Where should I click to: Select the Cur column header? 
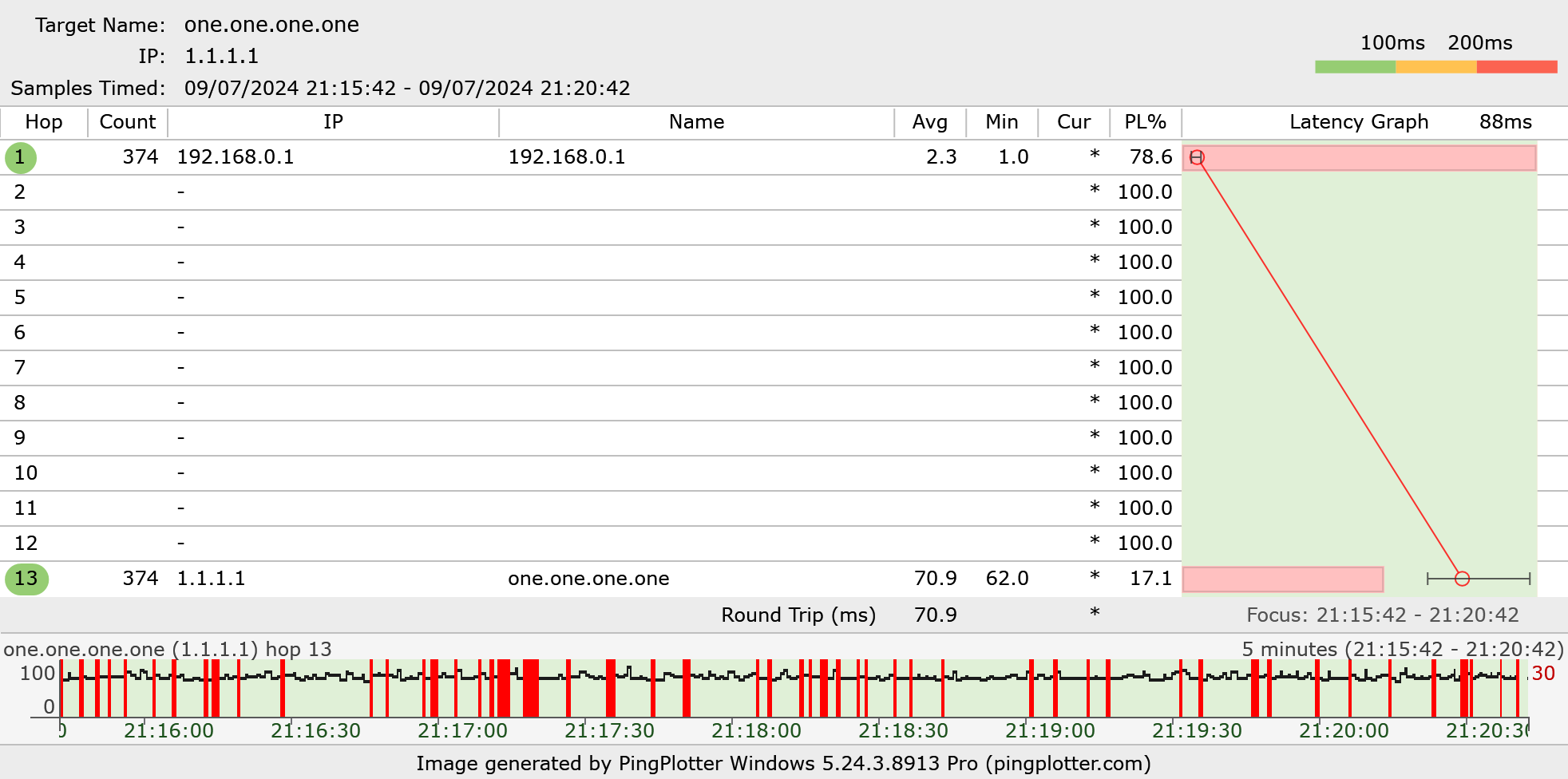[x=1073, y=122]
